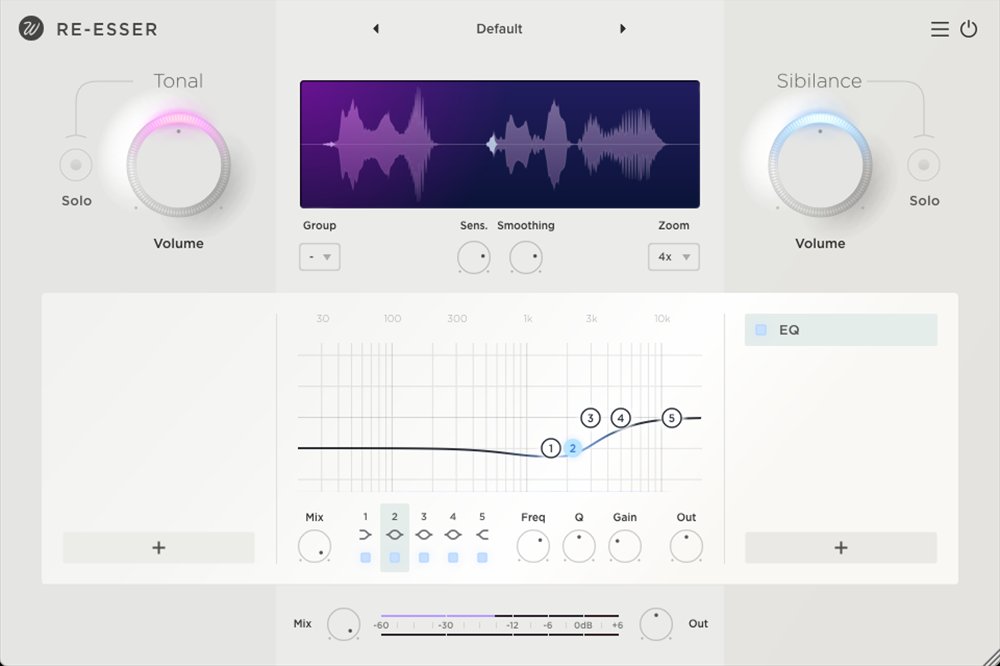Click the waveform display

500,144
